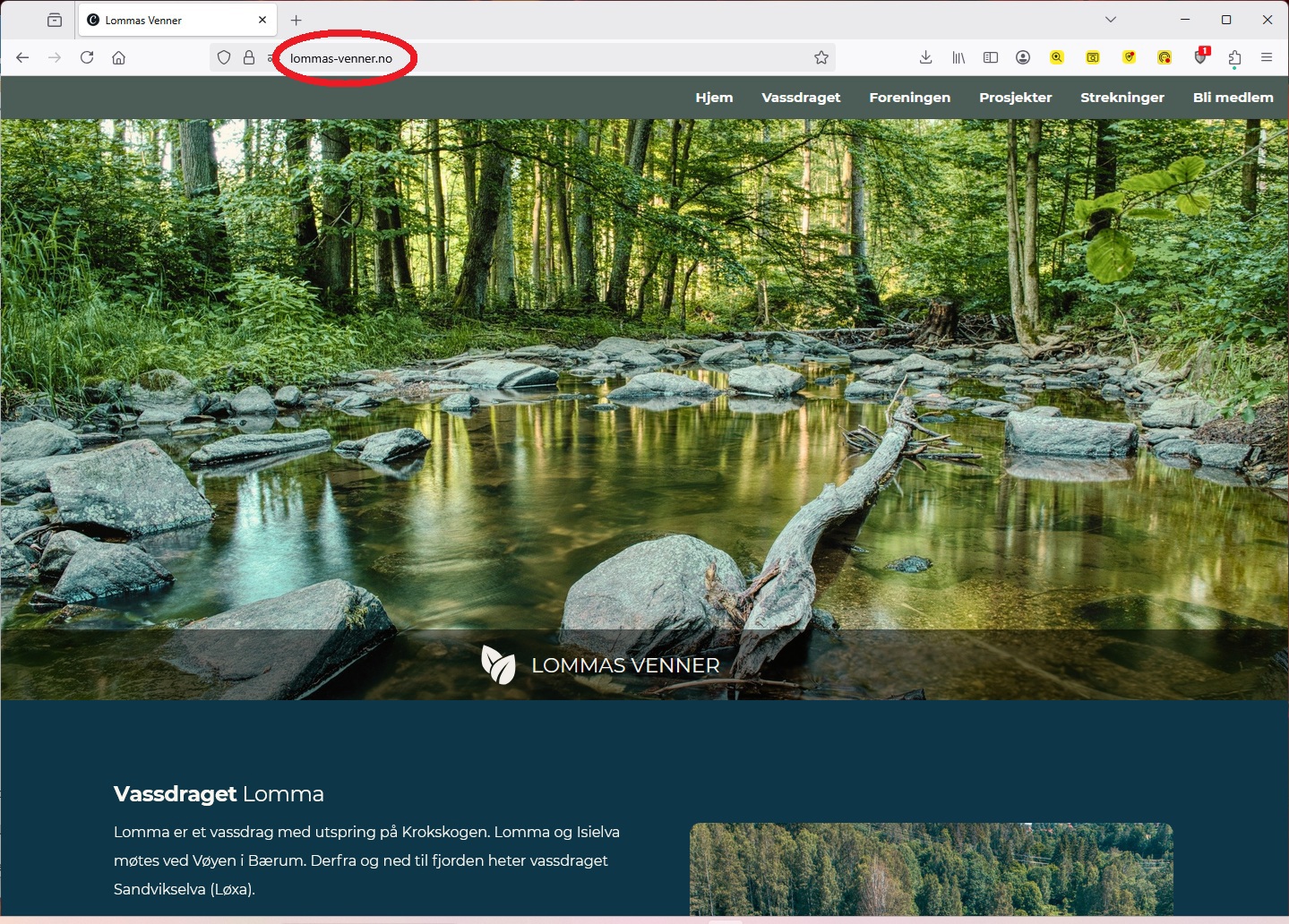Image resolution: width=1289 pixels, height=924 pixels.
Task: View site security padlock info
Action: (249, 57)
